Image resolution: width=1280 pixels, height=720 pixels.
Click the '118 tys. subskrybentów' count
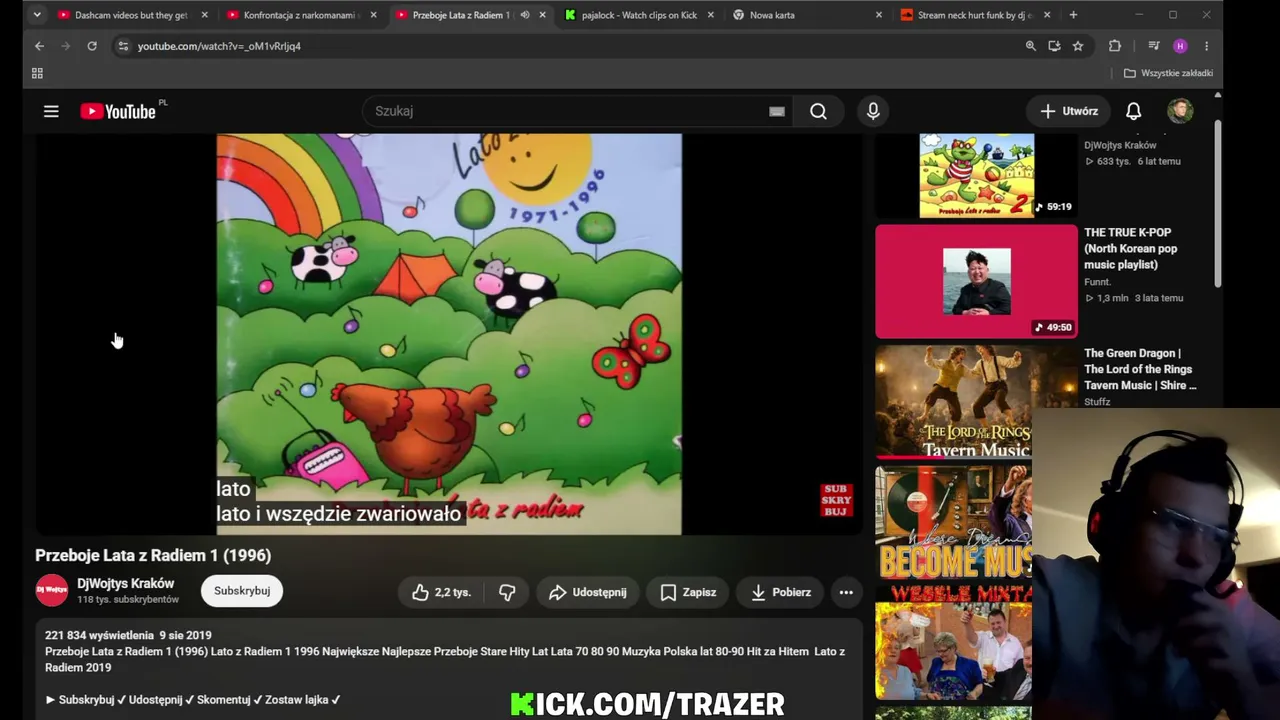coord(128,600)
